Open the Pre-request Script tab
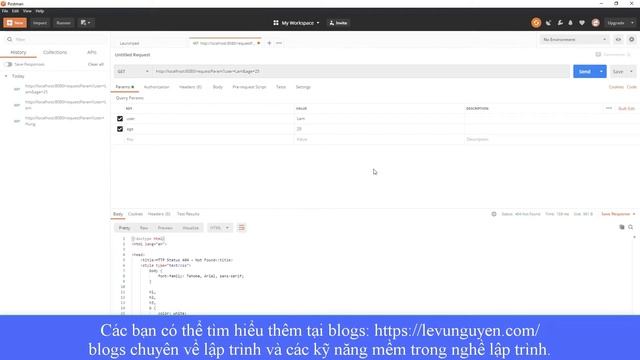640x360 pixels. click(249, 87)
